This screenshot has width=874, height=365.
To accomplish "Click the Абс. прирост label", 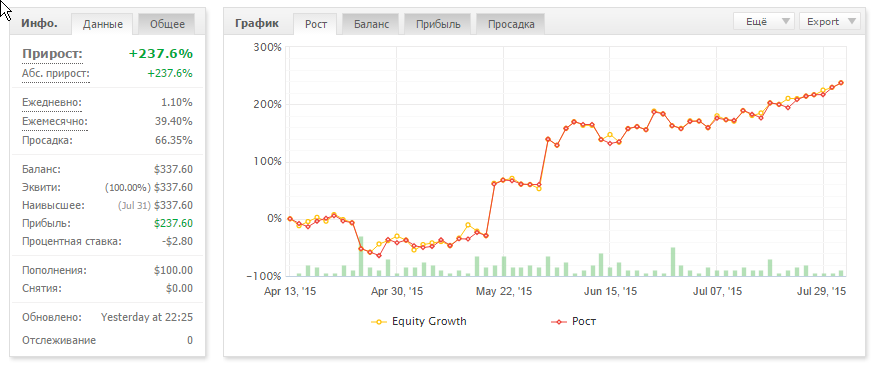I will [x=56, y=74].
